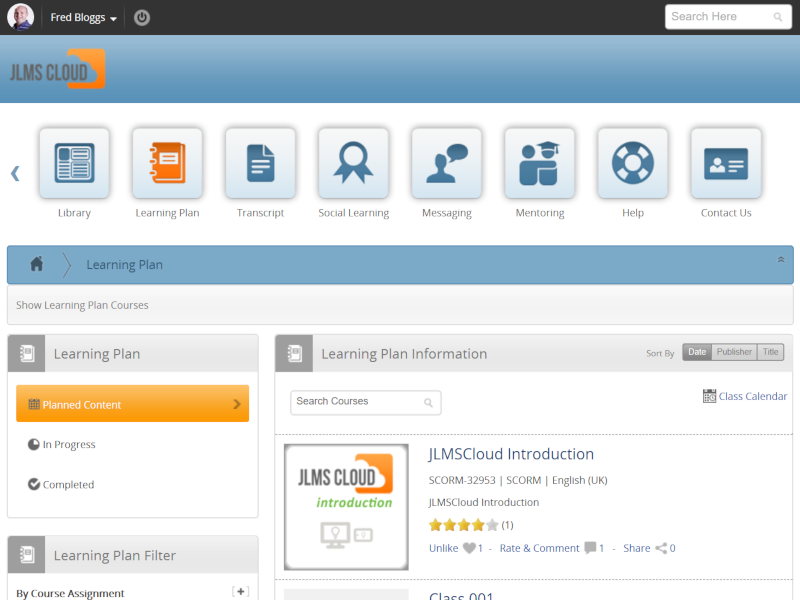Viewport: 800px width, 600px height.
Task: Select In Progress menu item
Action: [62, 444]
